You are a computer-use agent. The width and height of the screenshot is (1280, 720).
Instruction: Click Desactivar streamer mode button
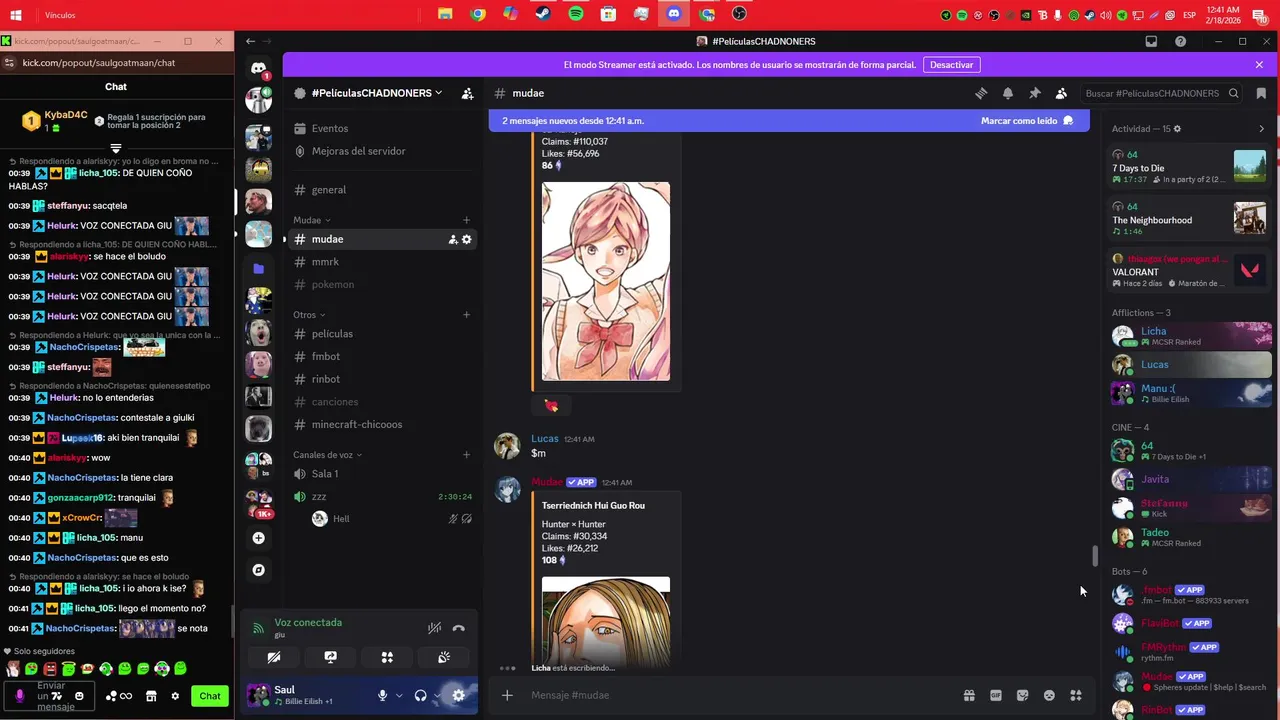pyautogui.click(x=951, y=65)
